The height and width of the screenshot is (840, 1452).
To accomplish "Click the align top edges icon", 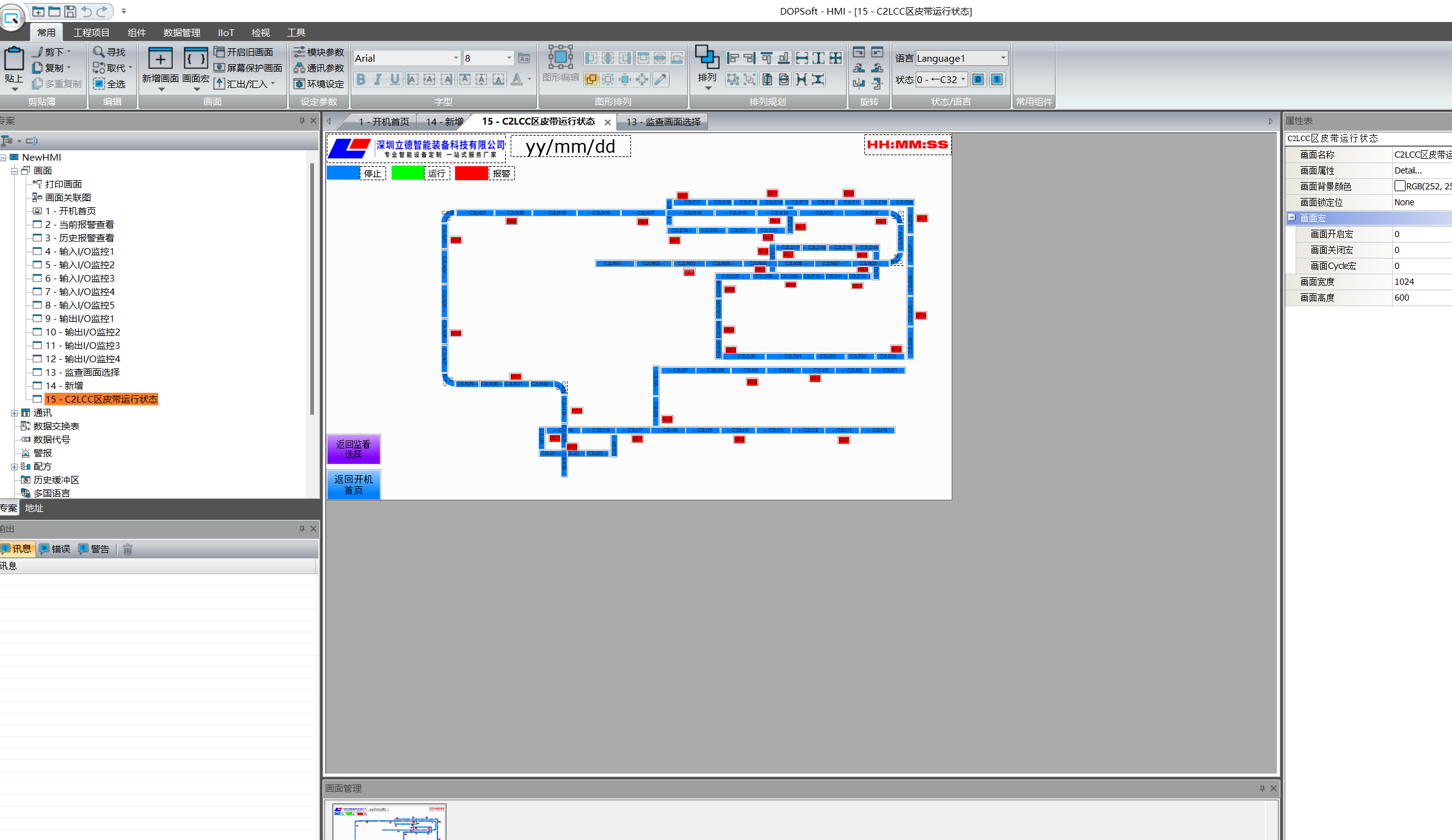I will click(767, 58).
